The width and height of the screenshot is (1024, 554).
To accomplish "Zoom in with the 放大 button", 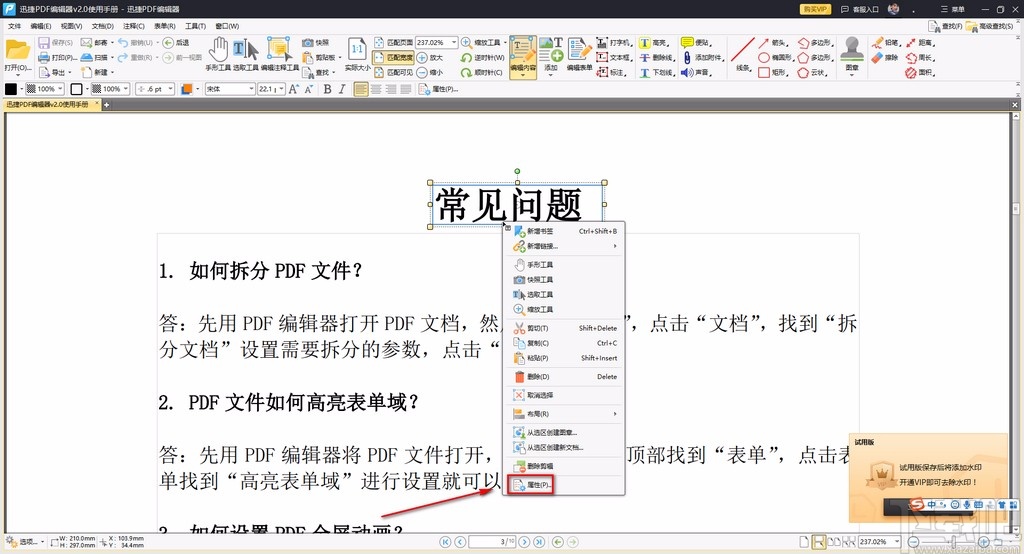I will click(430, 57).
